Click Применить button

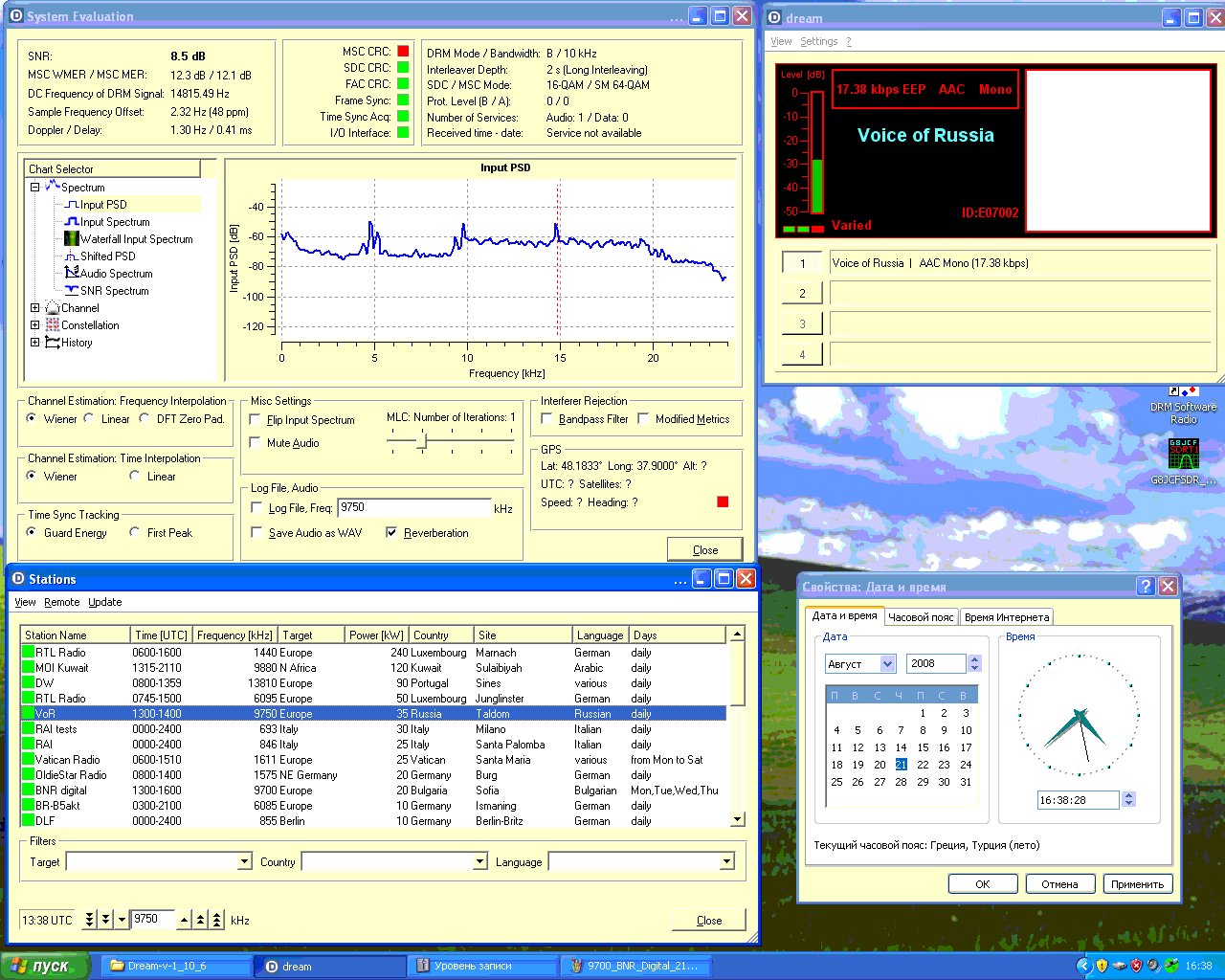1138,883
